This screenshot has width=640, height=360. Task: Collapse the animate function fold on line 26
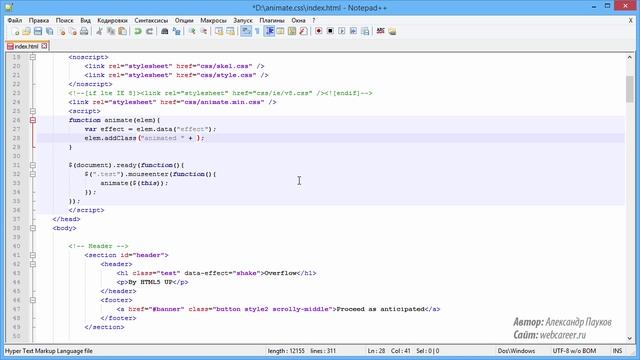click(33, 120)
